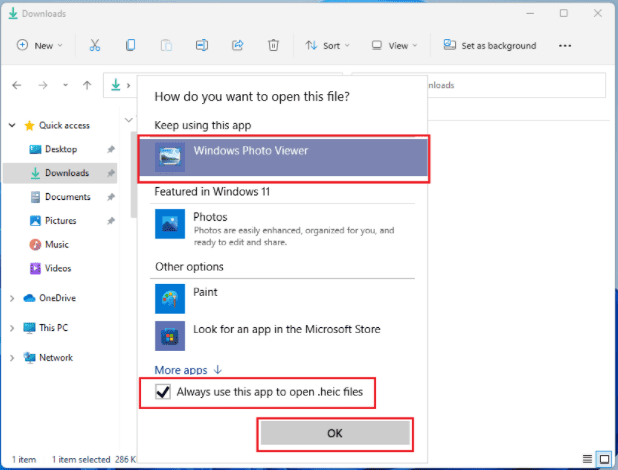Click the Microsoft Store icon
The image size is (618, 470).
coord(170,336)
